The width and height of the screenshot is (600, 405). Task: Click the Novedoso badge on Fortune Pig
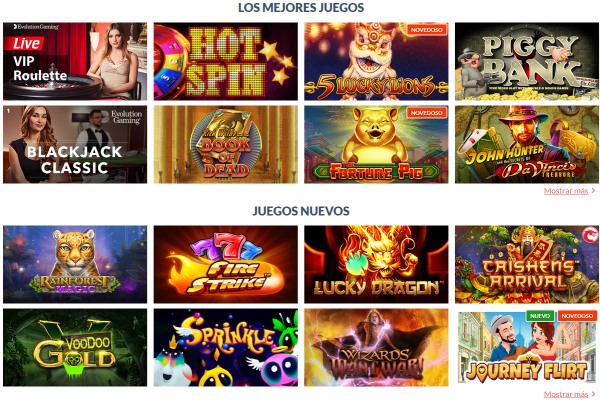tap(427, 113)
